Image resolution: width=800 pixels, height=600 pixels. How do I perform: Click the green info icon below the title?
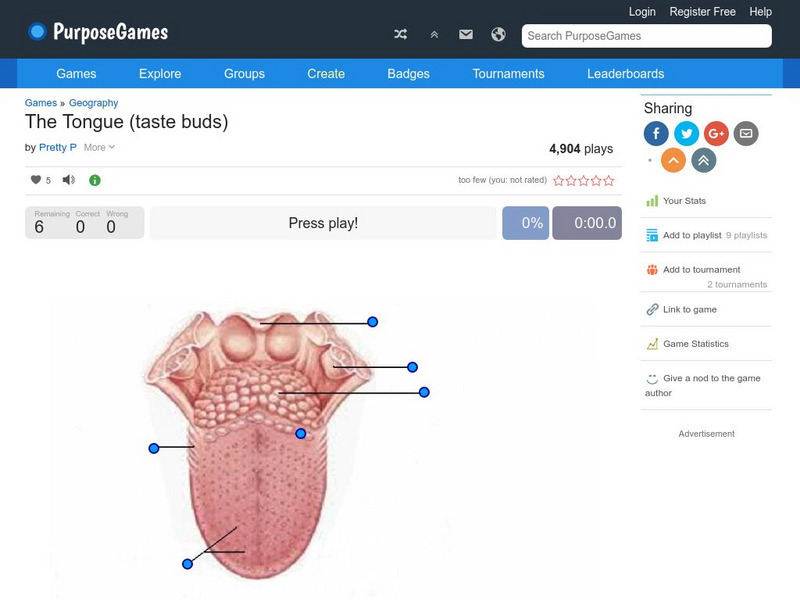(94, 180)
